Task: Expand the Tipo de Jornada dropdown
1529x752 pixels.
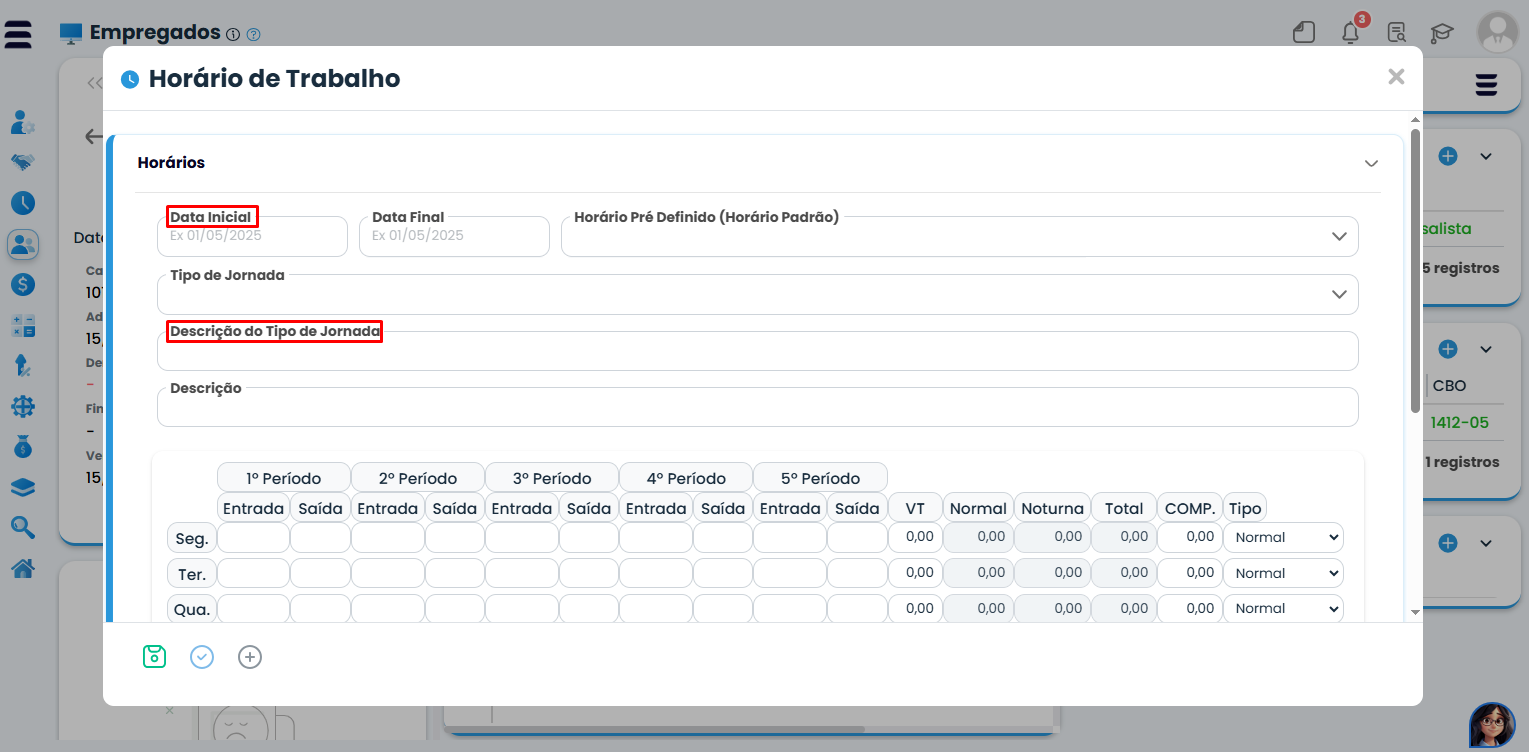Action: [x=757, y=294]
